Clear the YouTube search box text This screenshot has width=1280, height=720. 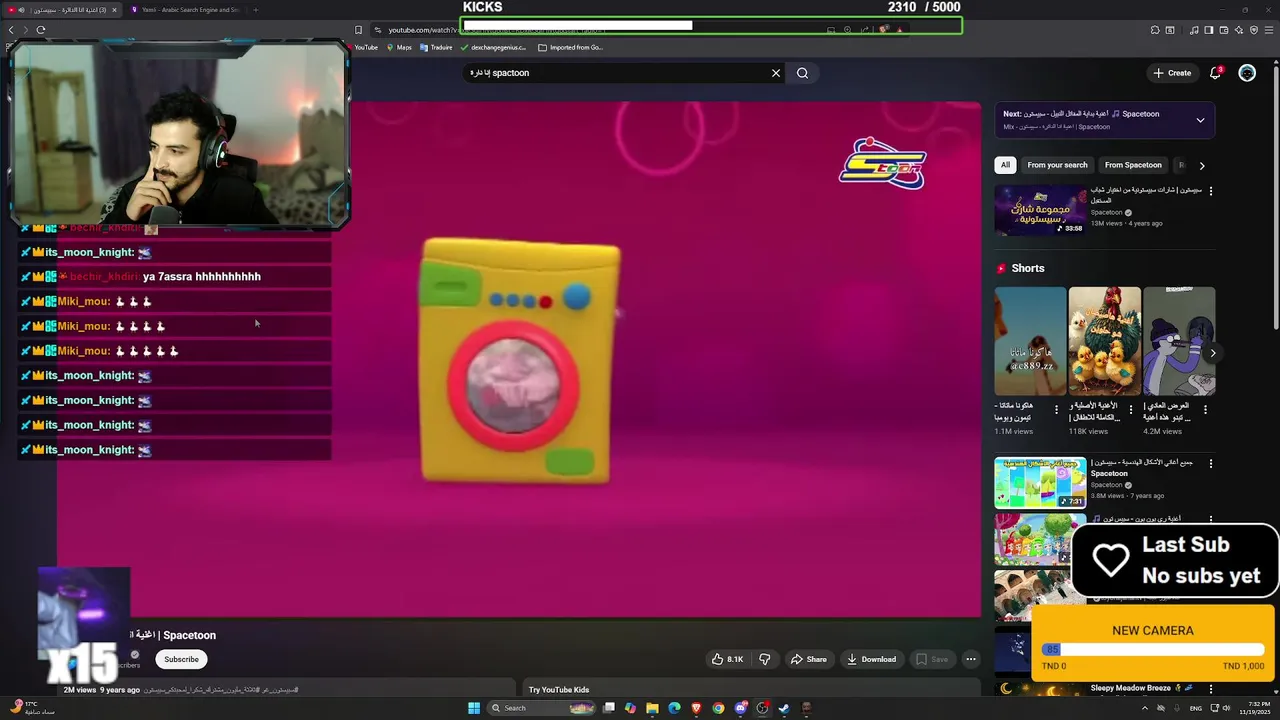(775, 73)
